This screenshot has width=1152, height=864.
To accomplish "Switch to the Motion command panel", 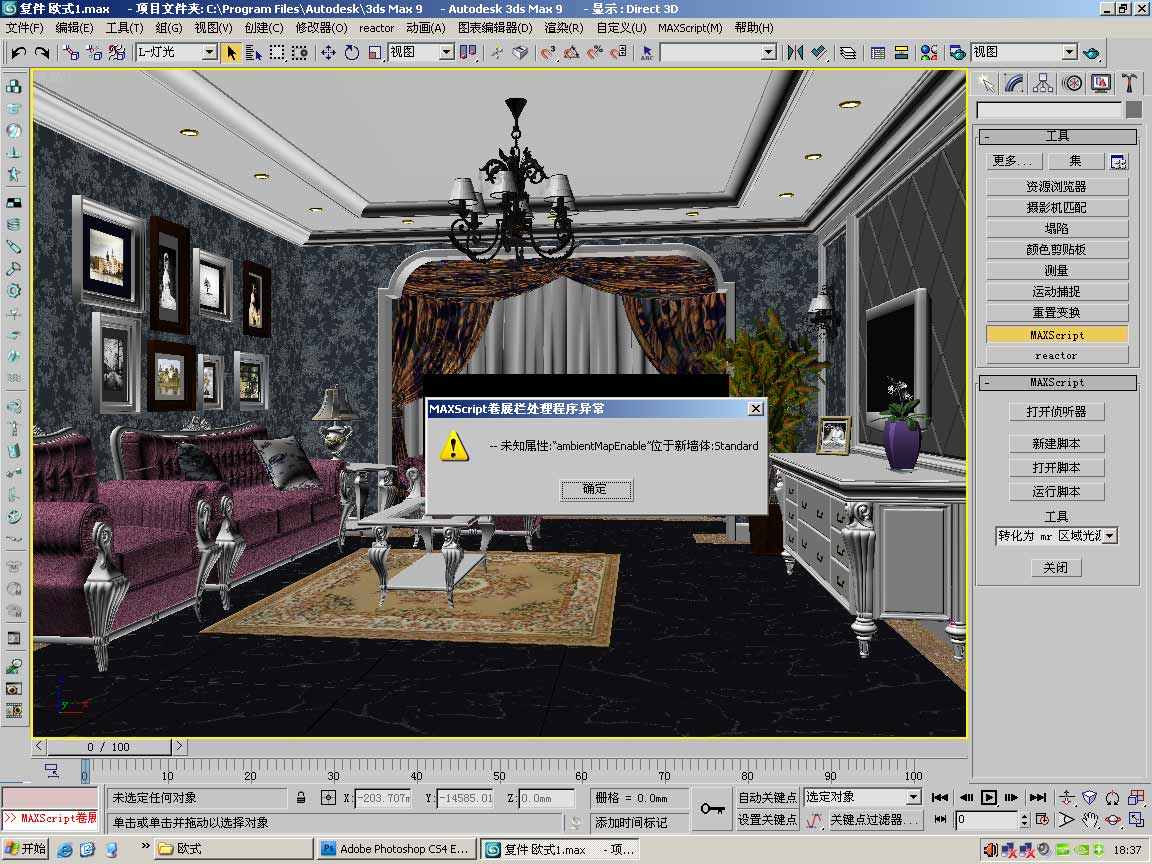I will 1072,83.
